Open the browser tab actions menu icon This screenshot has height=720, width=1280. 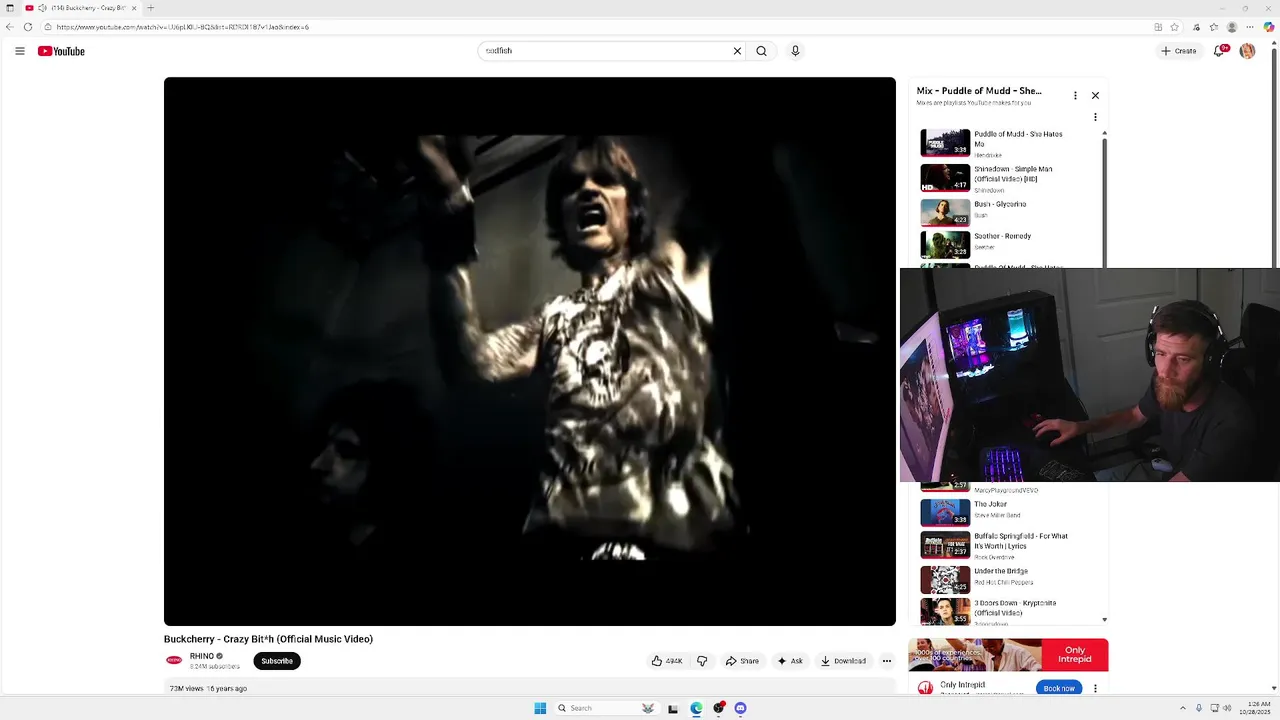10,8
